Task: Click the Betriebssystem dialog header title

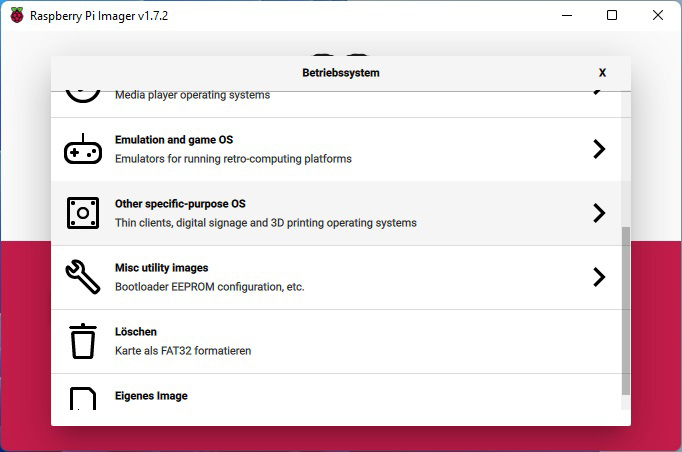Action: (341, 73)
